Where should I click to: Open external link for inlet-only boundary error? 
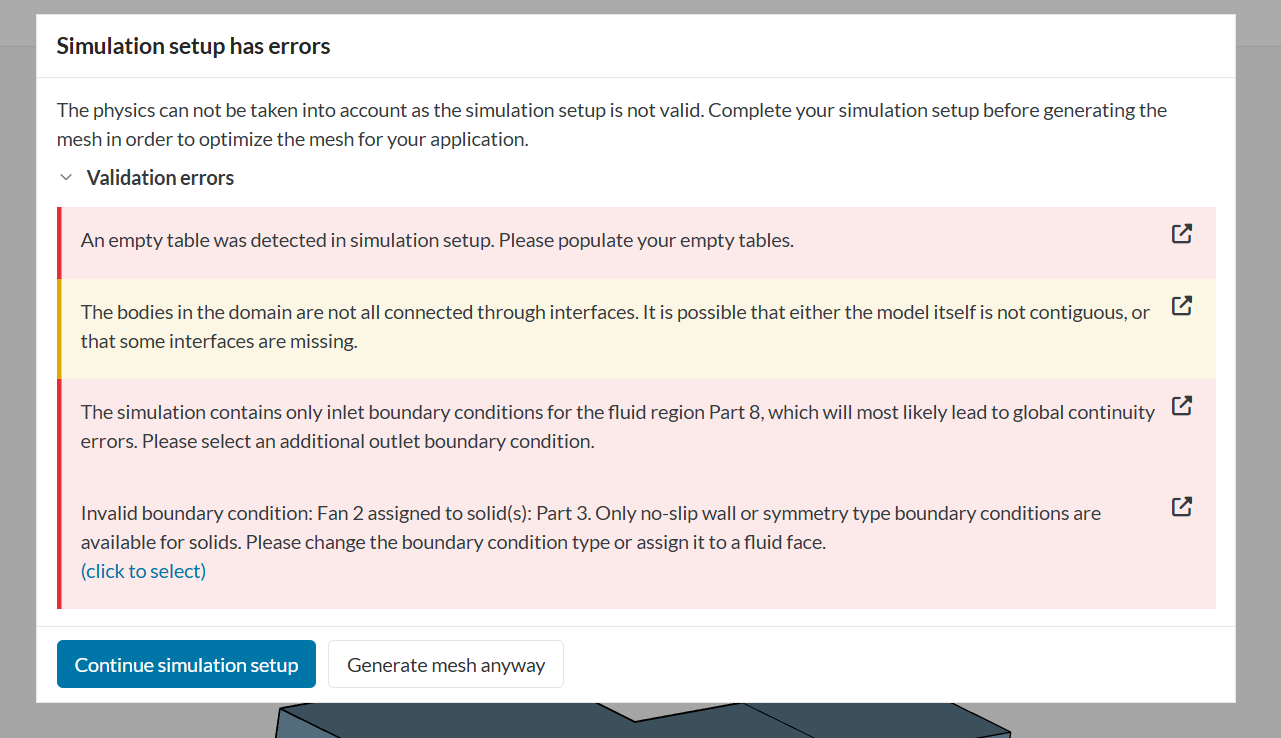click(1181, 406)
